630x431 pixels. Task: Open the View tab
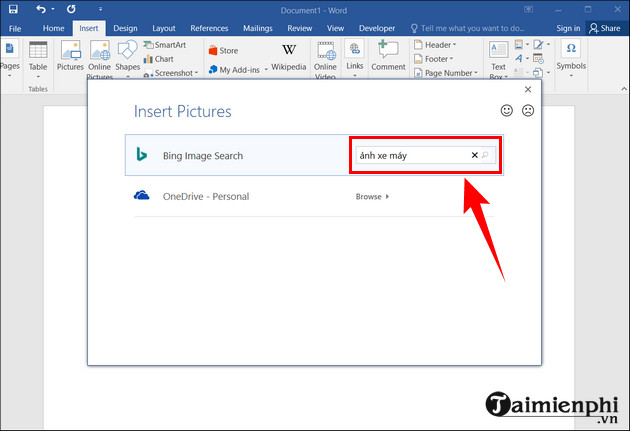335,28
